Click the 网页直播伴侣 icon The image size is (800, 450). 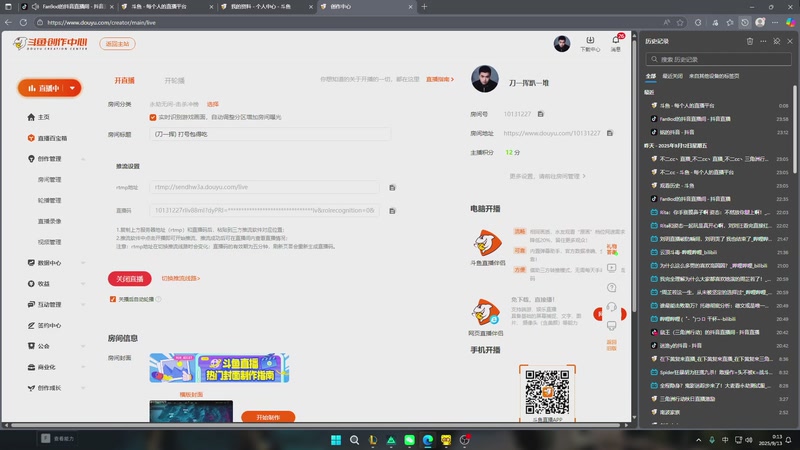[x=486, y=313]
